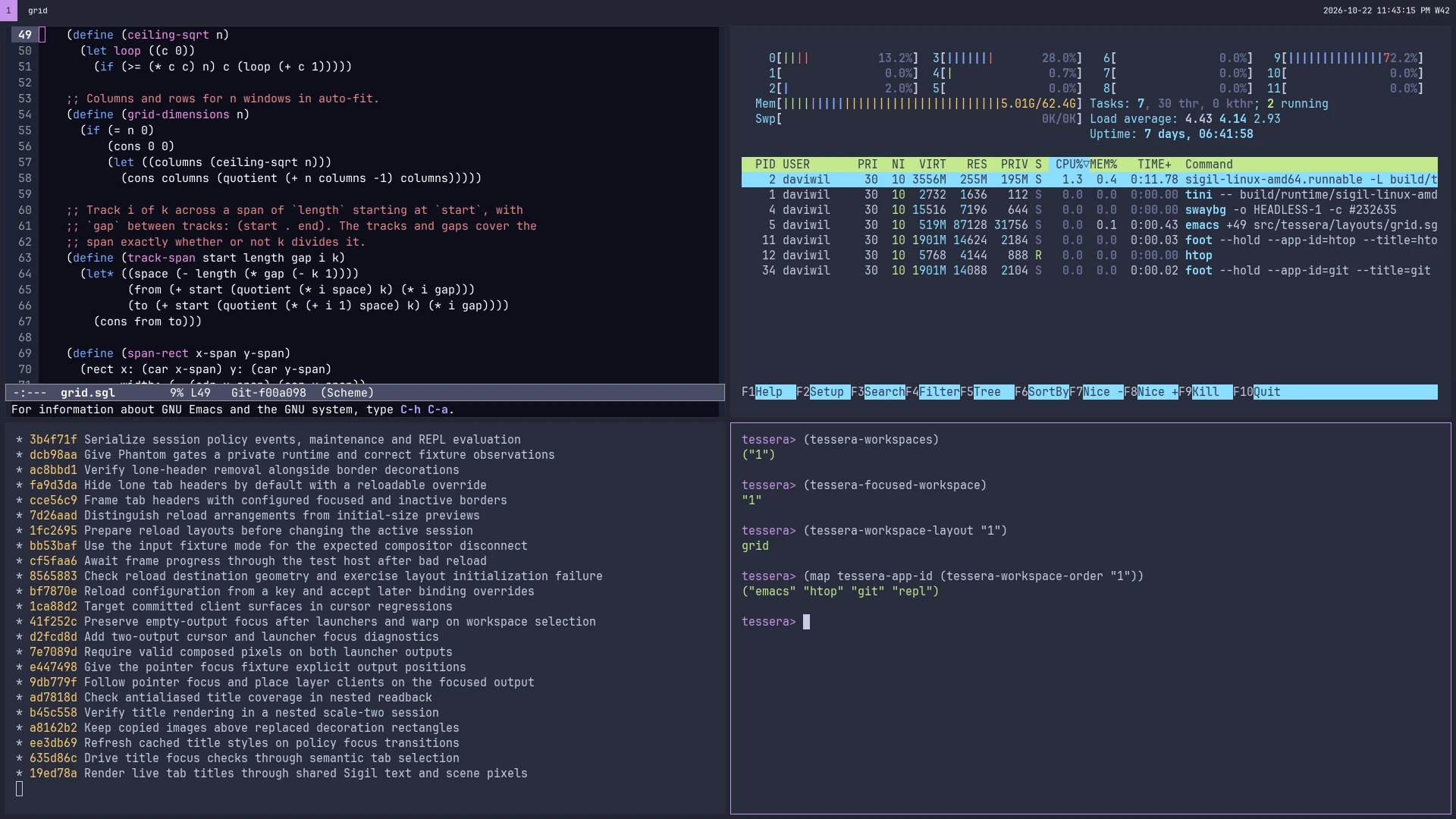This screenshot has height=819, width=1456.
Task: Click F7 Nice - in htop
Action: tap(1096, 392)
